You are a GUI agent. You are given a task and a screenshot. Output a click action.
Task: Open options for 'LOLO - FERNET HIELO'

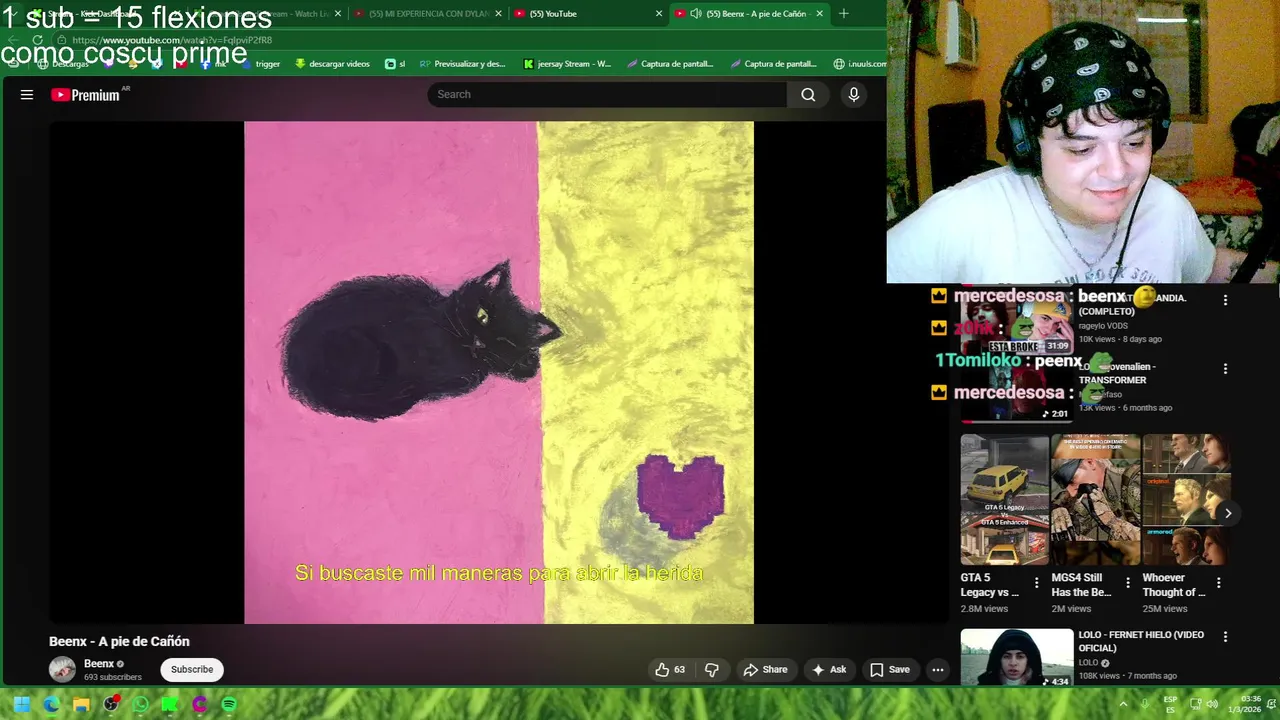coord(1225,637)
